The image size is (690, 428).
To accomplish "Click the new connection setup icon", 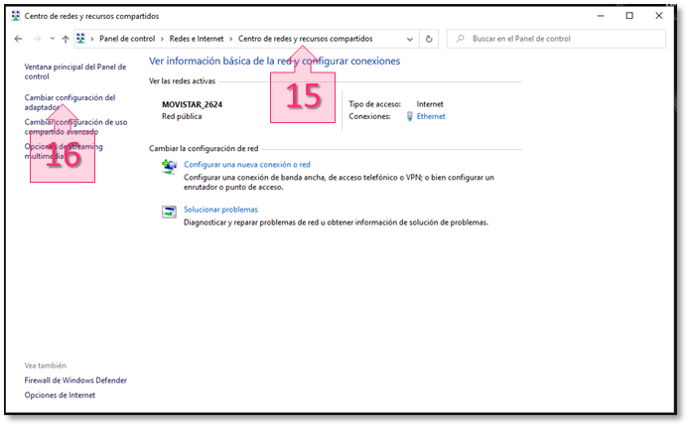I will point(169,167).
